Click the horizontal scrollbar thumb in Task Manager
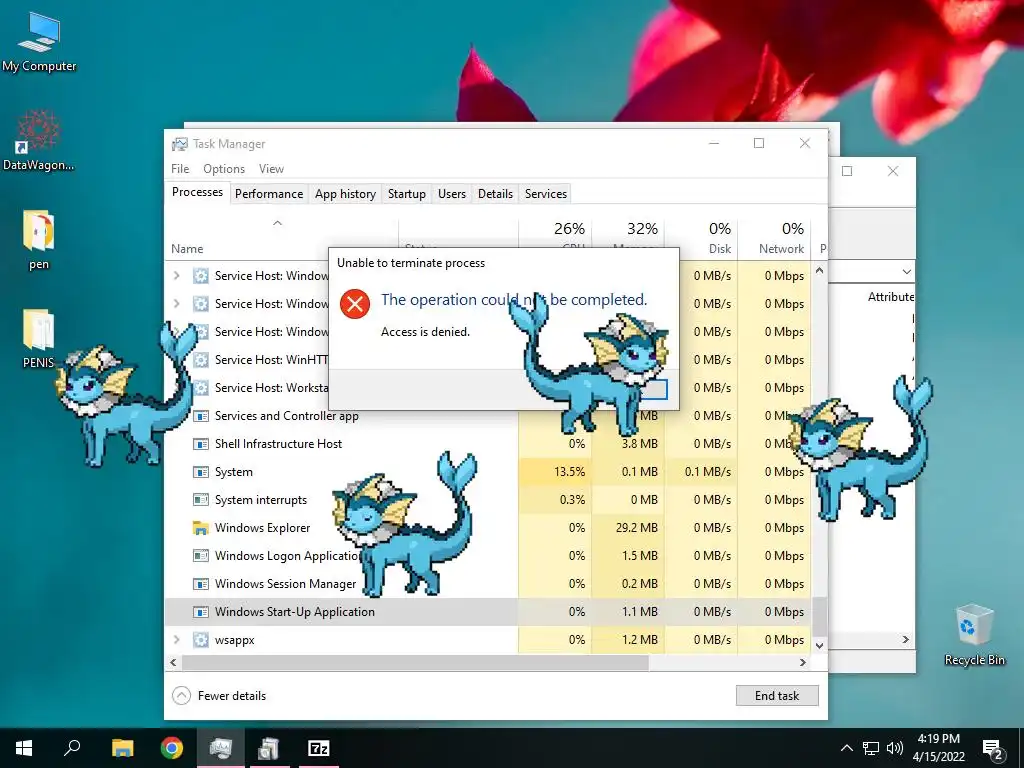1024x768 pixels. click(x=415, y=662)
